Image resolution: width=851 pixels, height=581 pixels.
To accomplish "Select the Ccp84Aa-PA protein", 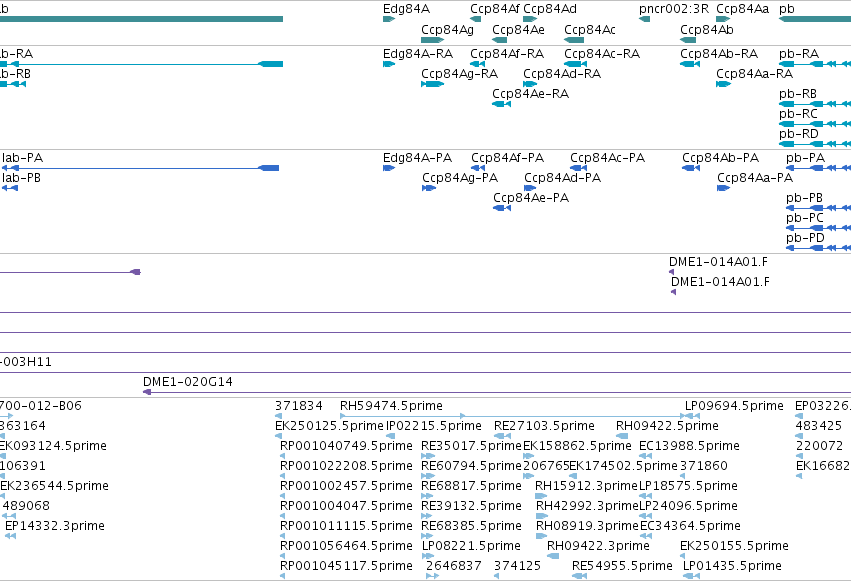I will click(723, 188).
